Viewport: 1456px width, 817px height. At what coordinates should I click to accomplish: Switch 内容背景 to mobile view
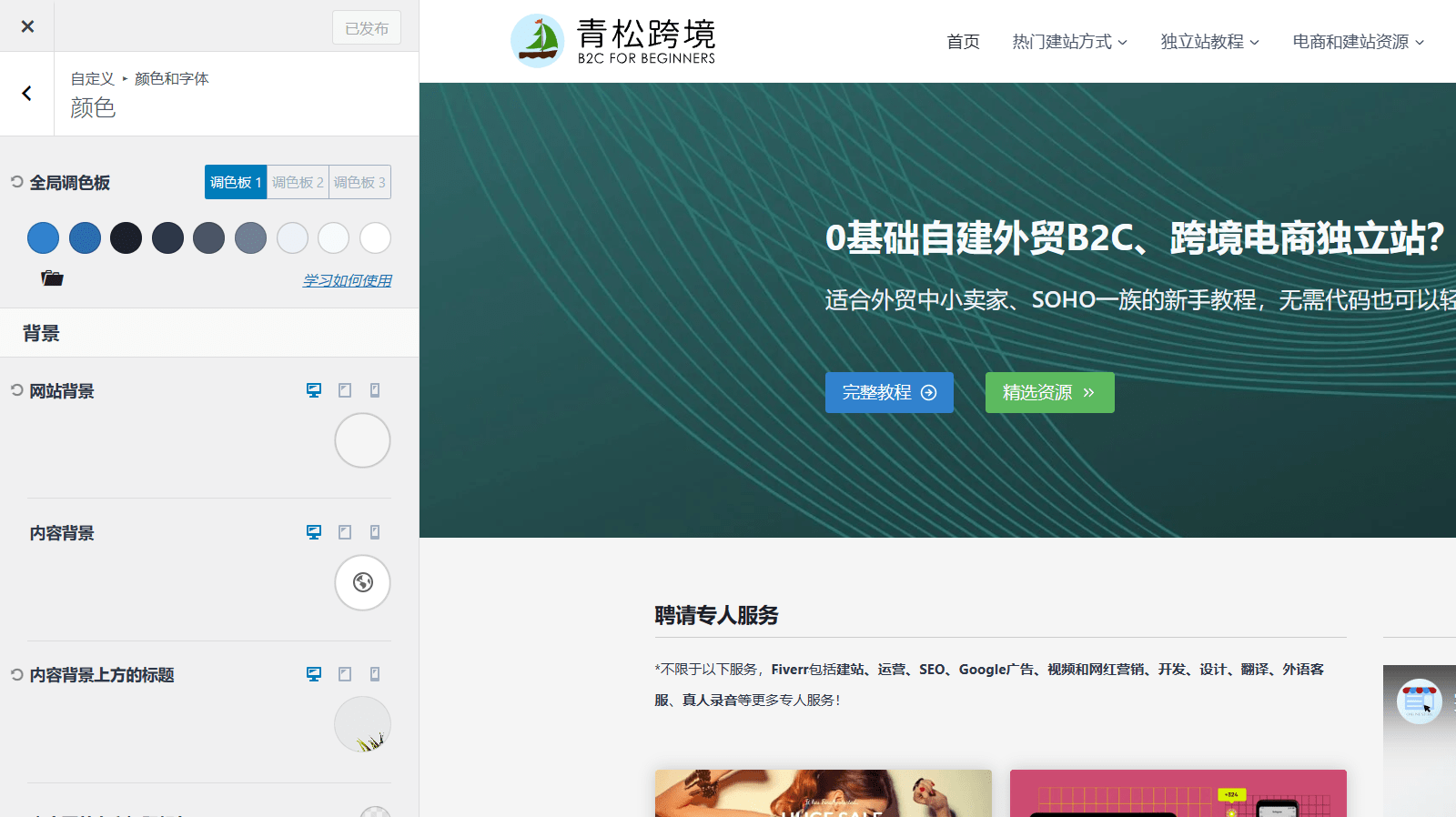pos(375,532)
